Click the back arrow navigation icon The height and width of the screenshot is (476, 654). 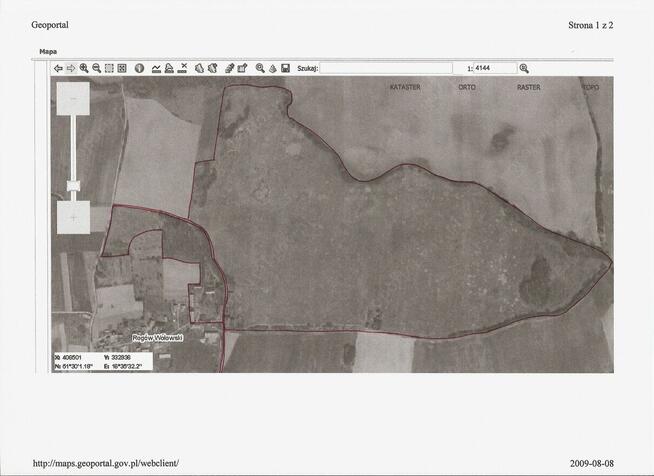(x=58, y=68)
